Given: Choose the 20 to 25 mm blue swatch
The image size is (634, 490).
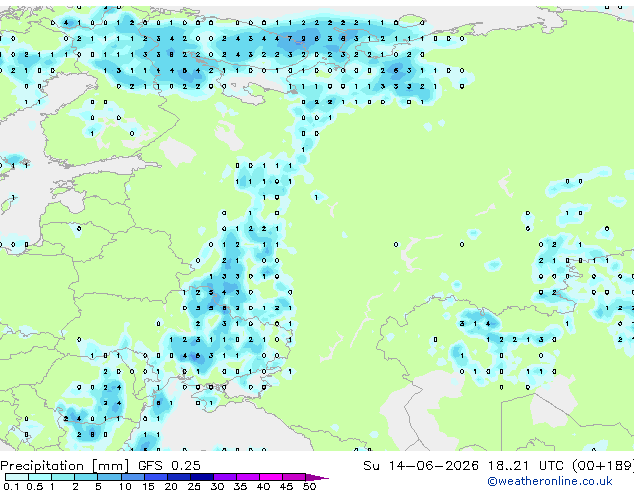Looking at the screenshot, I should (178, 477).
